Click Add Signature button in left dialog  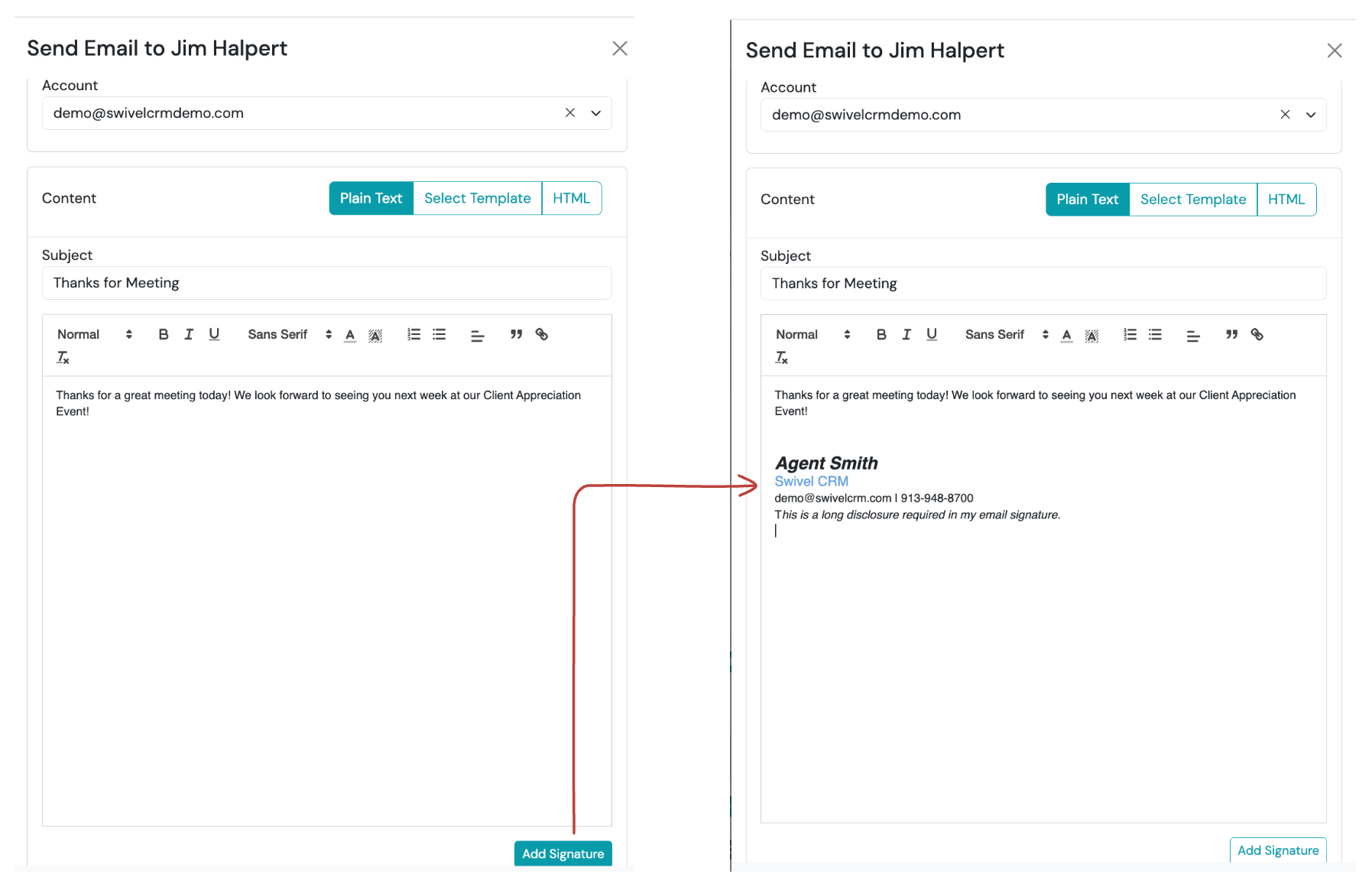(x=563, y=853)
